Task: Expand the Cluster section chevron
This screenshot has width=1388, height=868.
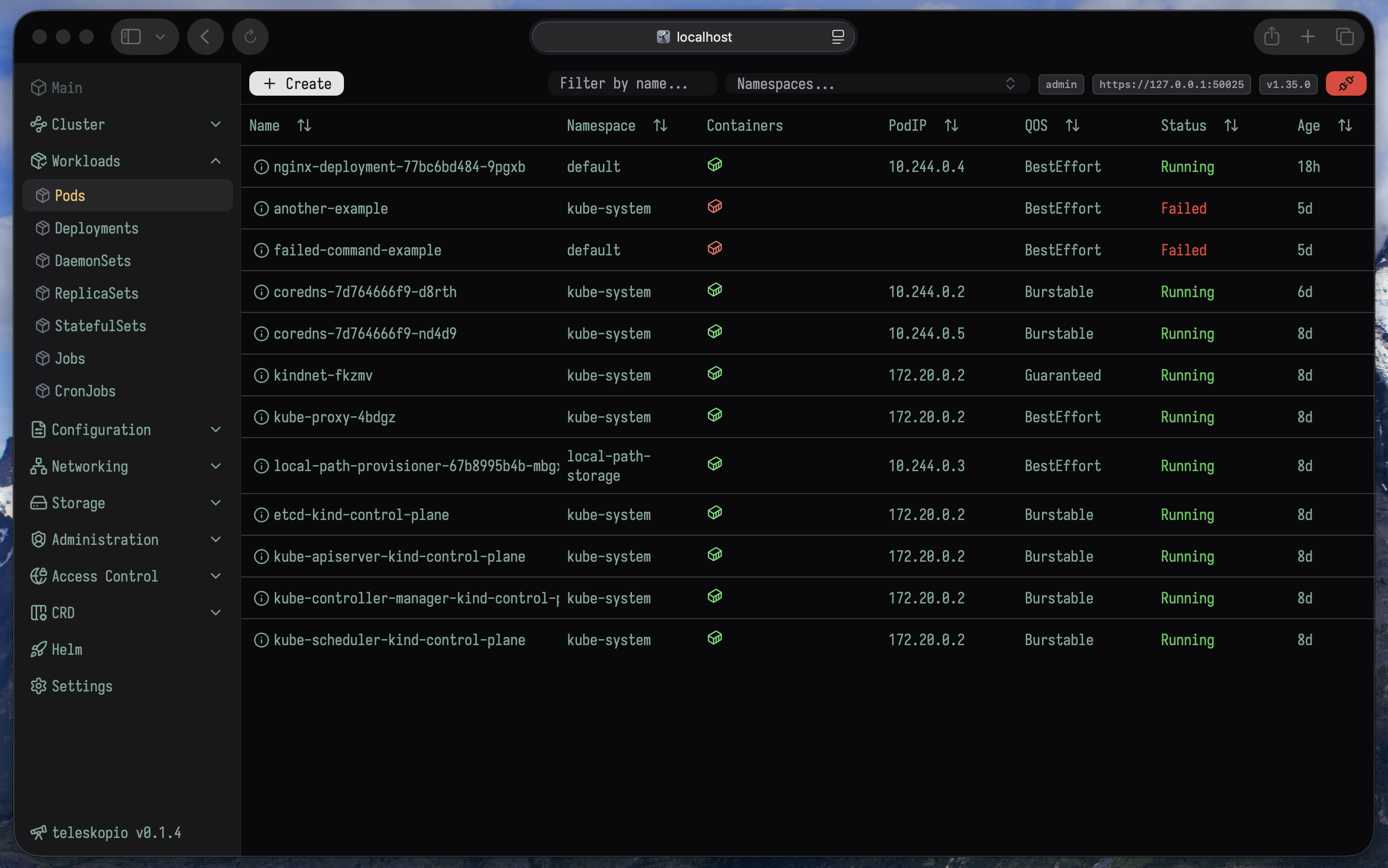Action: [x=215, y=125]
